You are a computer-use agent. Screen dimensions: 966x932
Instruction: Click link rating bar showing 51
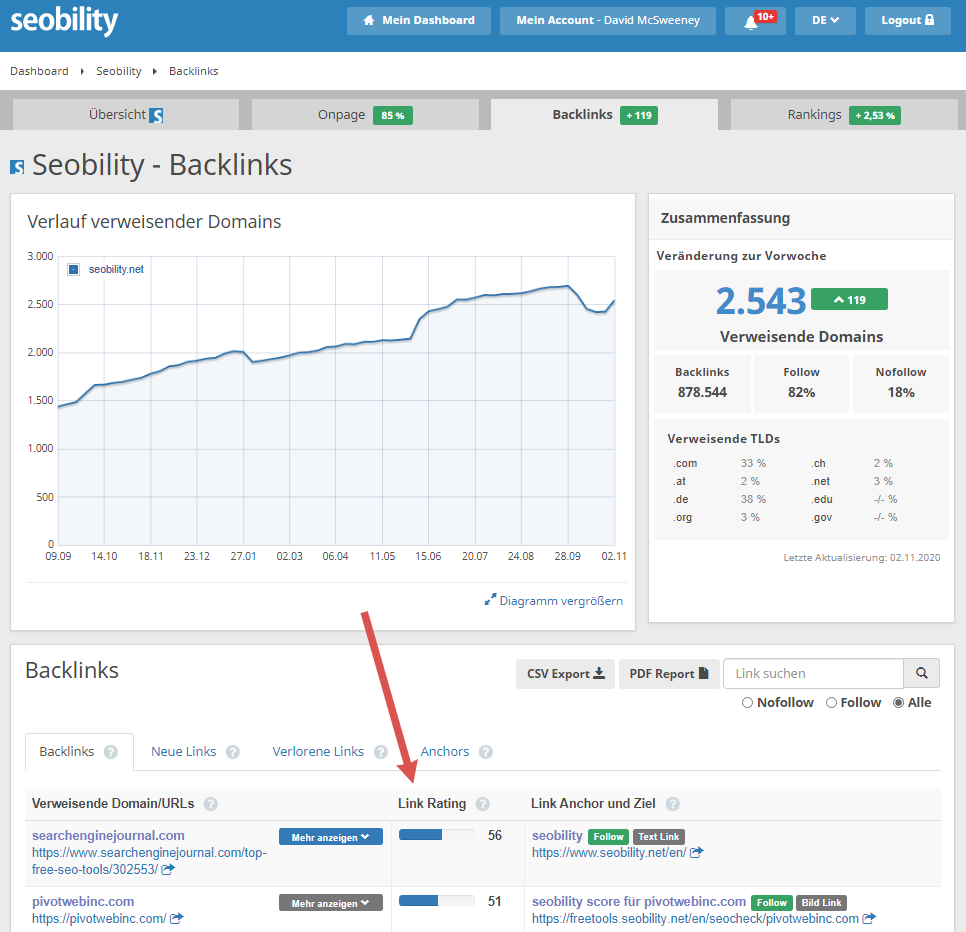point(437,901)
